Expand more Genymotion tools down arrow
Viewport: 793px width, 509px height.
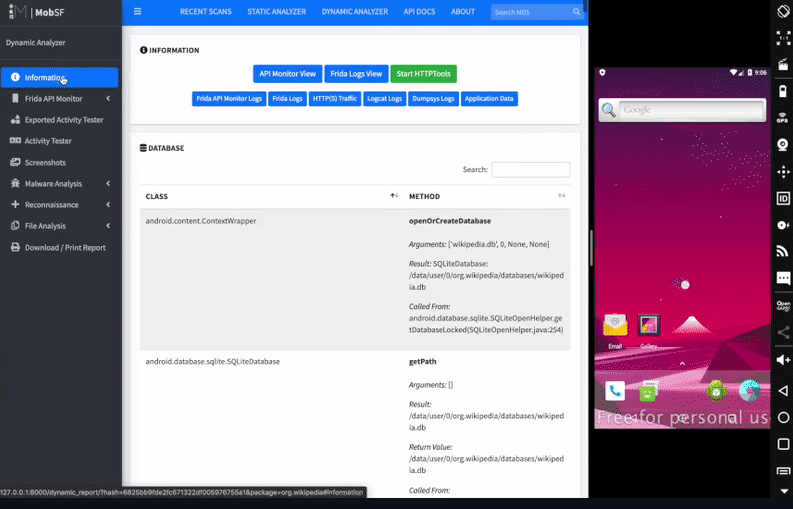point(783,491)
